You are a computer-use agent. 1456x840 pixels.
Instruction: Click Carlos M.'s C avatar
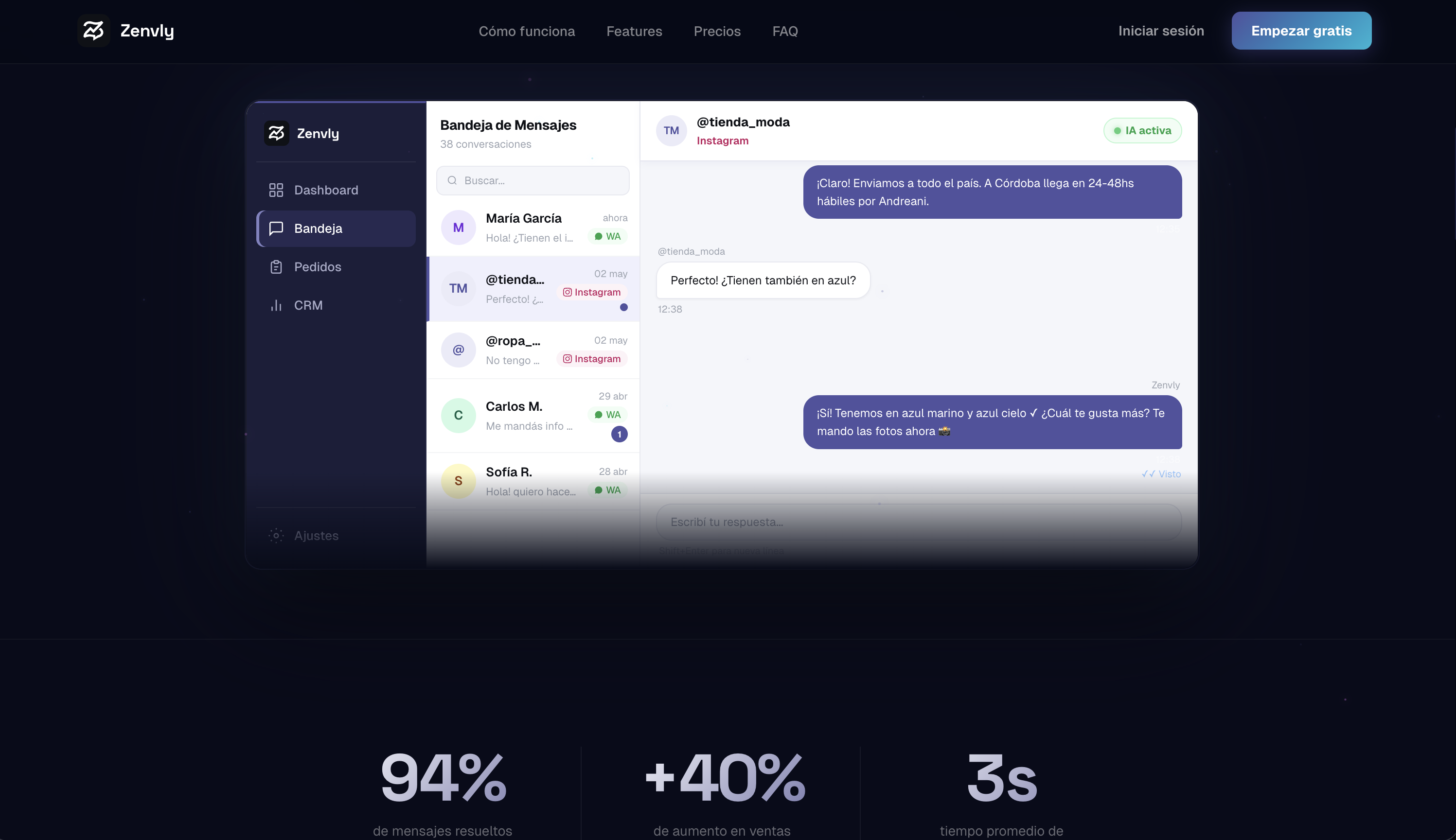pyautogui.click(x=458, y=416)
